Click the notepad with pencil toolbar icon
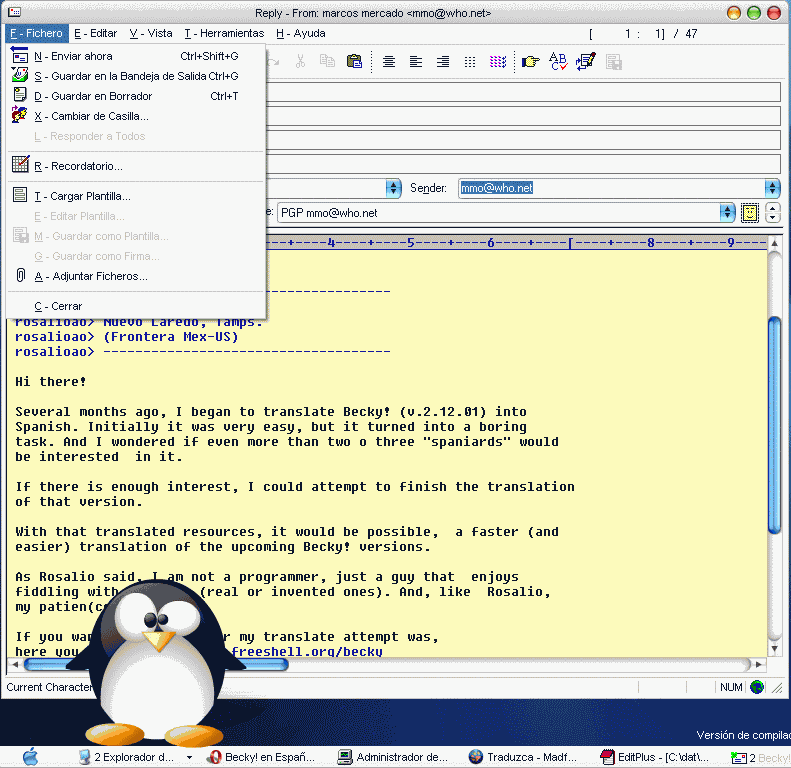 (586, 62)
